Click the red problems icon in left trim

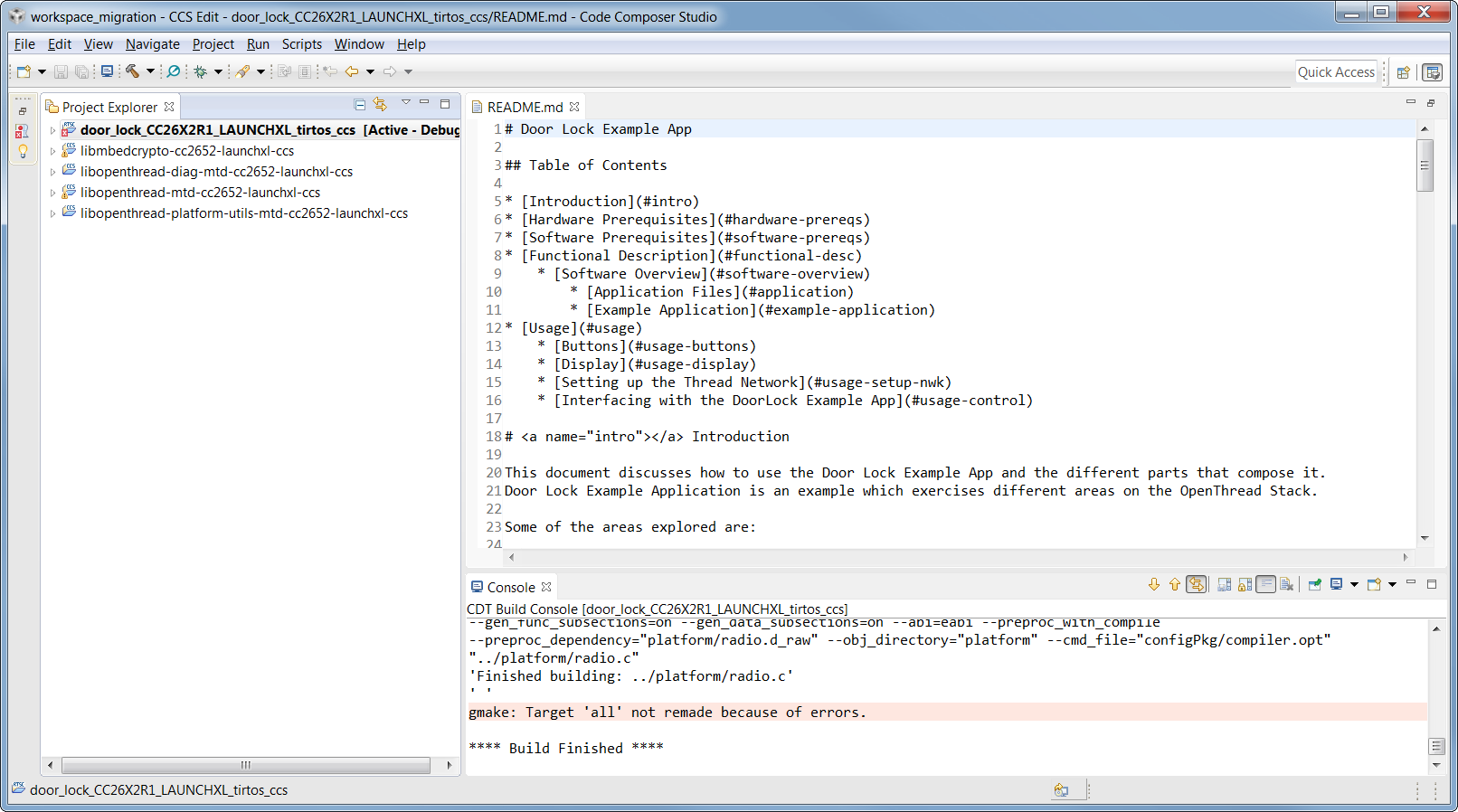point(23,131)
